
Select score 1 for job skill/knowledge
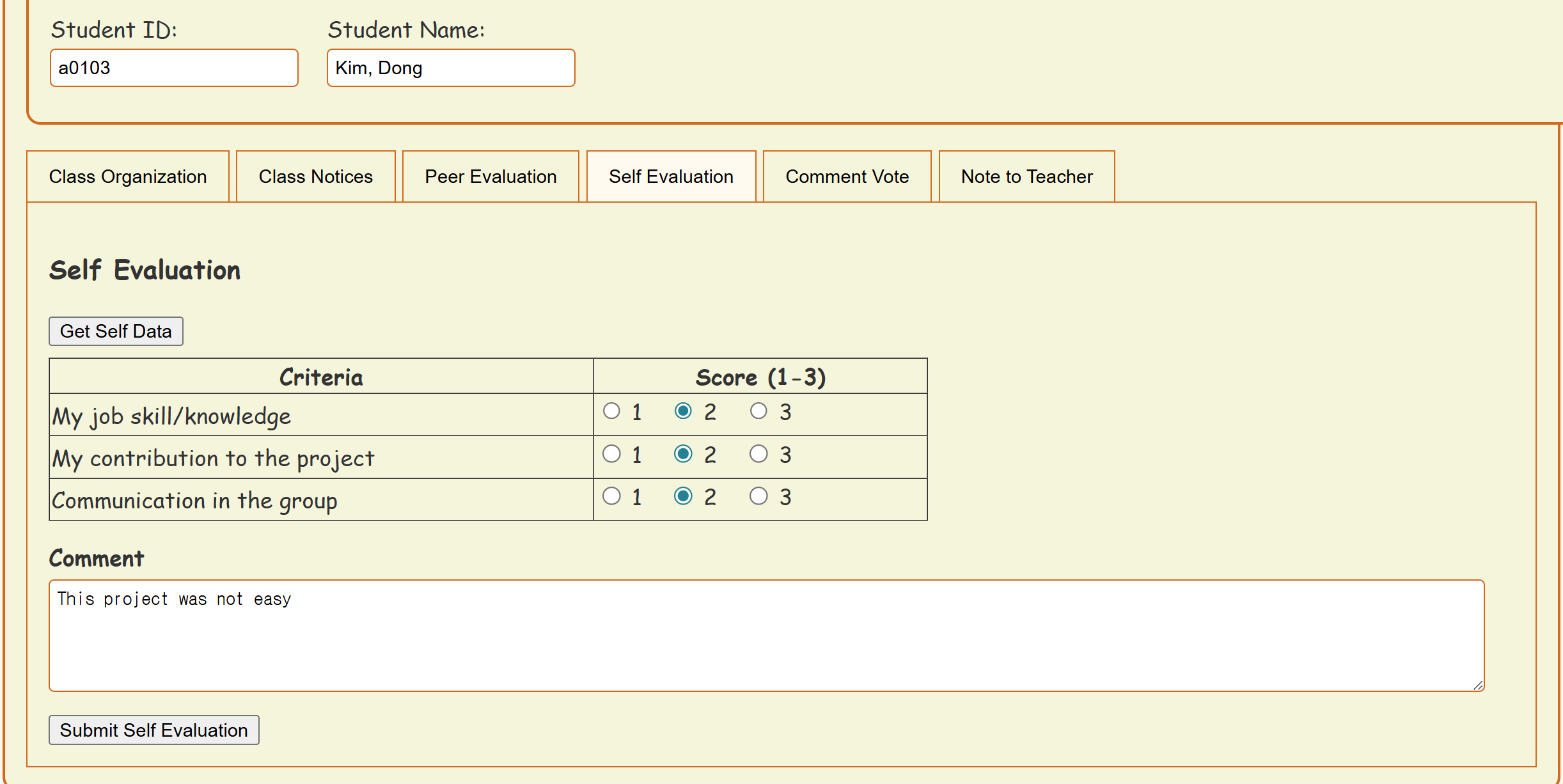click(612, 411)
